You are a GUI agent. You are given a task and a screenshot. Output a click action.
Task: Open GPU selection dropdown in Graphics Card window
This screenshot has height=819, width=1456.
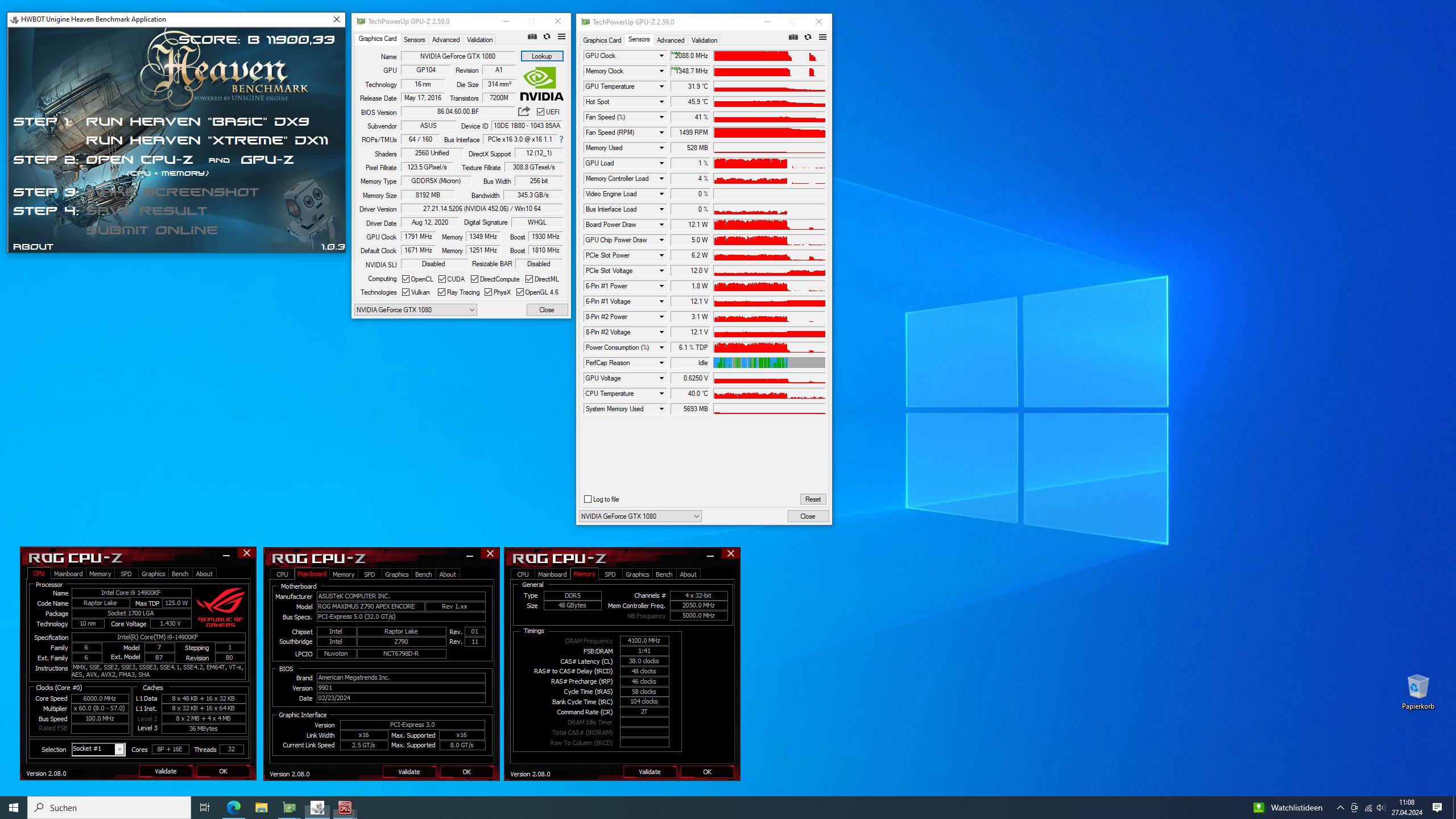pyautogui.click(x=415, y=310)
